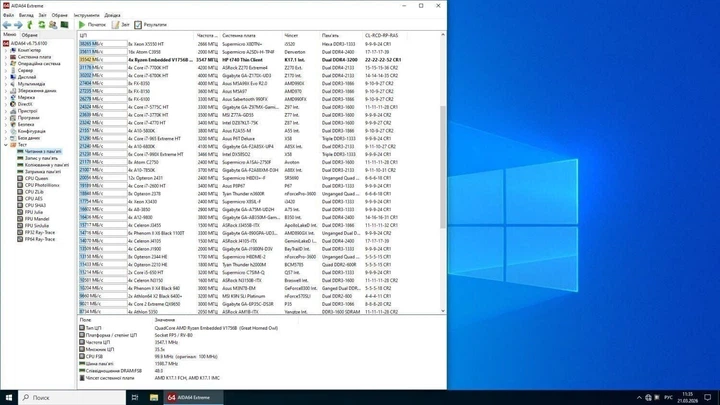Select the Пристрої devices icon
The height and width of the screenshot is (405, 720).
click(x=13, y=111)
